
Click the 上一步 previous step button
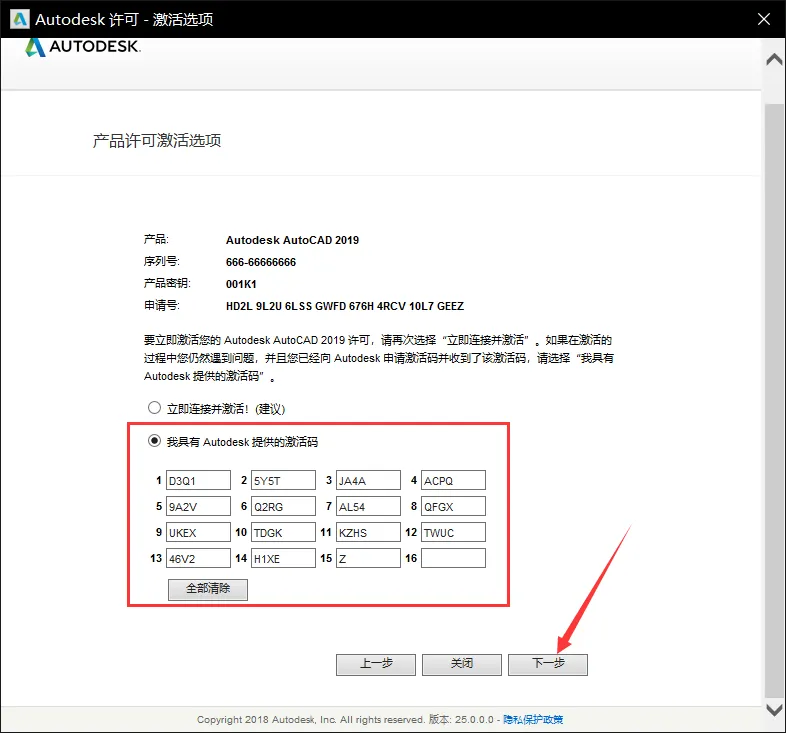[x=376, y=665]
